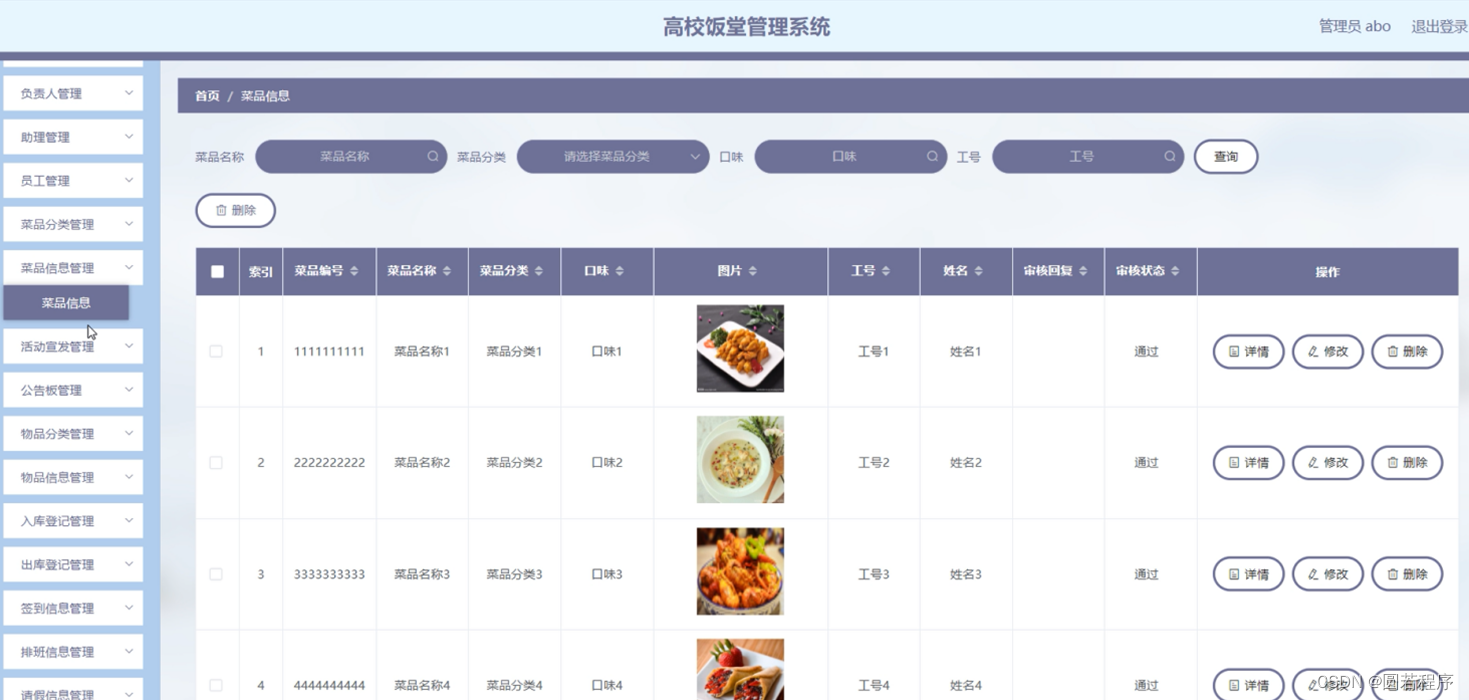The height and width of the screenshot is (700, 1469).
Task: Open 详情 for 菜品名称3 row
Action: click(1248, 574)
